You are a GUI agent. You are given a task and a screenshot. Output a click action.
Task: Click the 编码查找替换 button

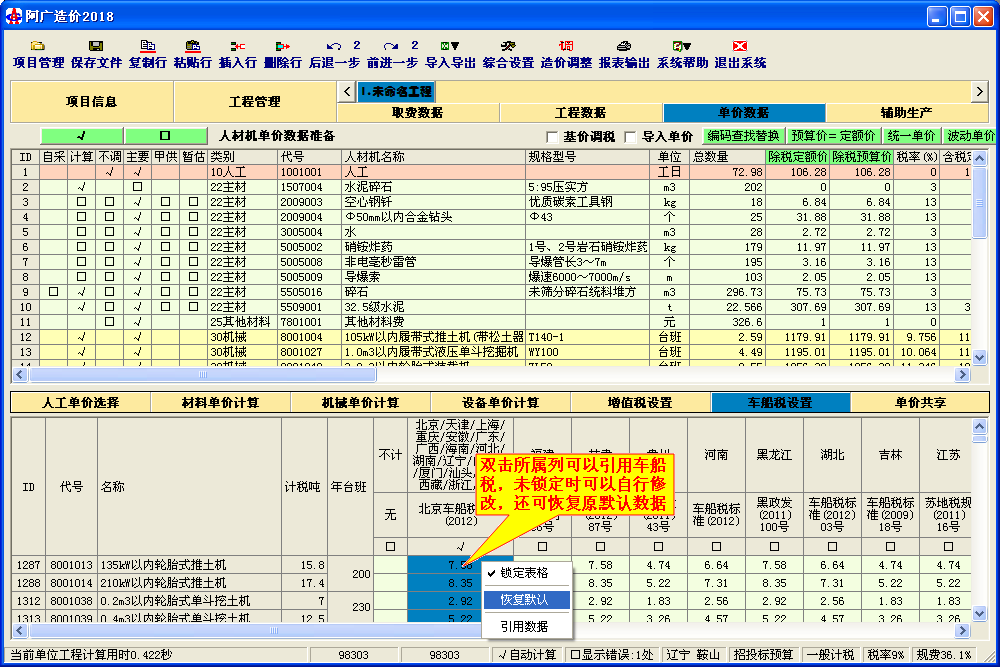click(744, 136)
